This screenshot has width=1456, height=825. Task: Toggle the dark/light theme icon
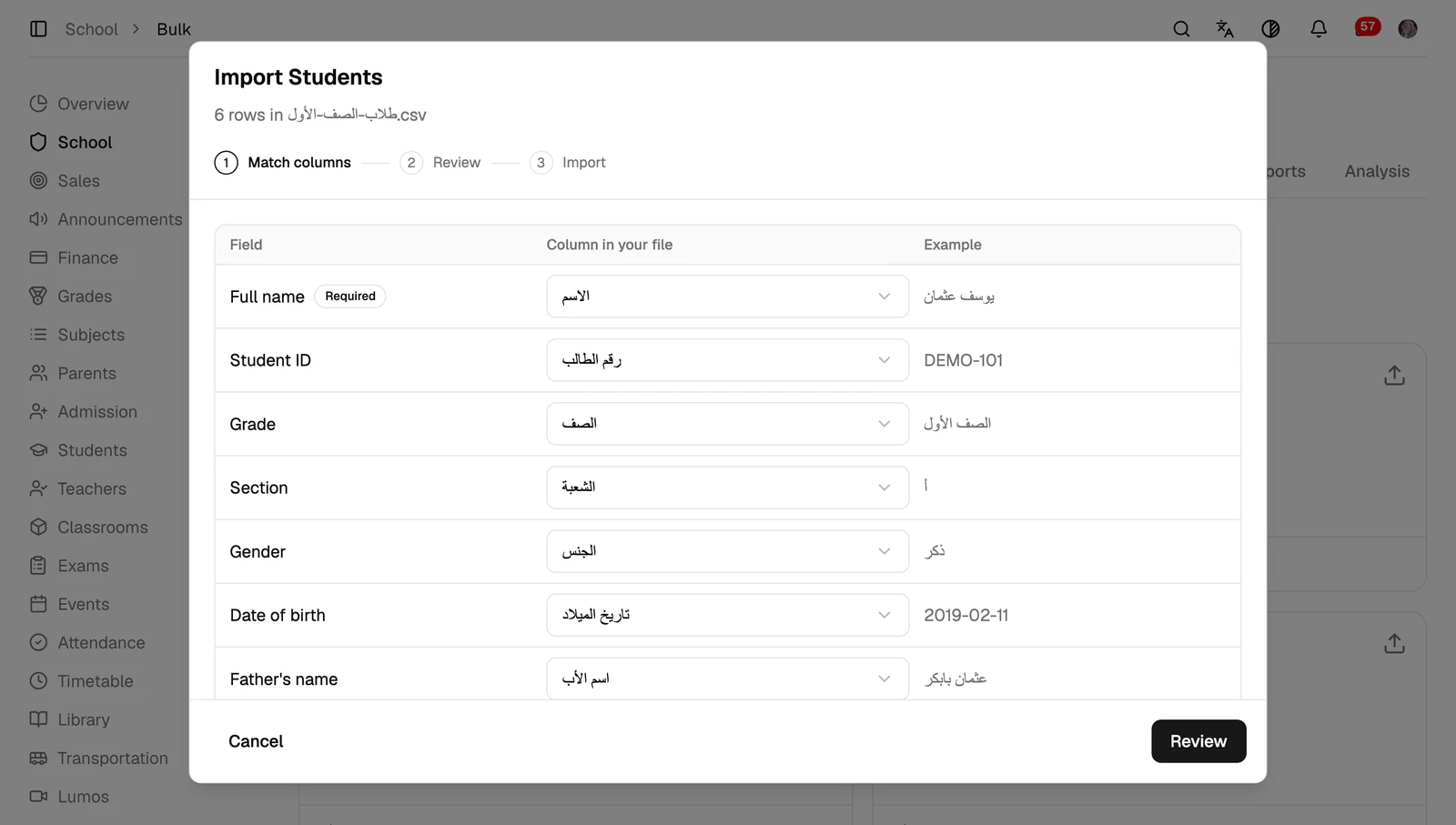pos(1270,29)
